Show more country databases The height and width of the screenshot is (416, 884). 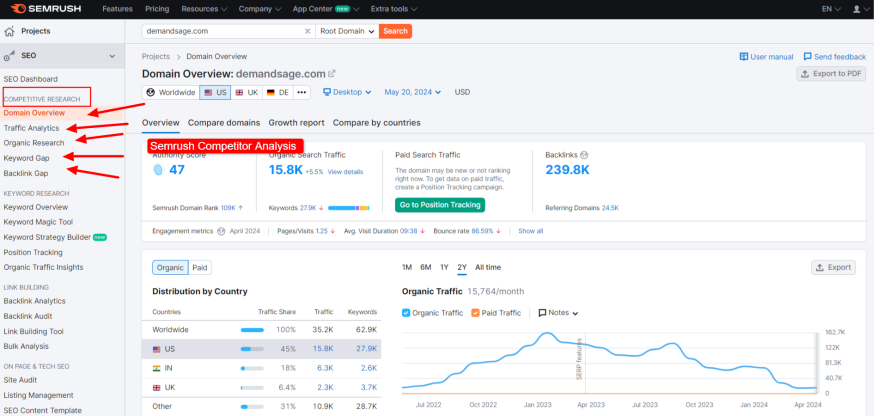coord(302,92)
